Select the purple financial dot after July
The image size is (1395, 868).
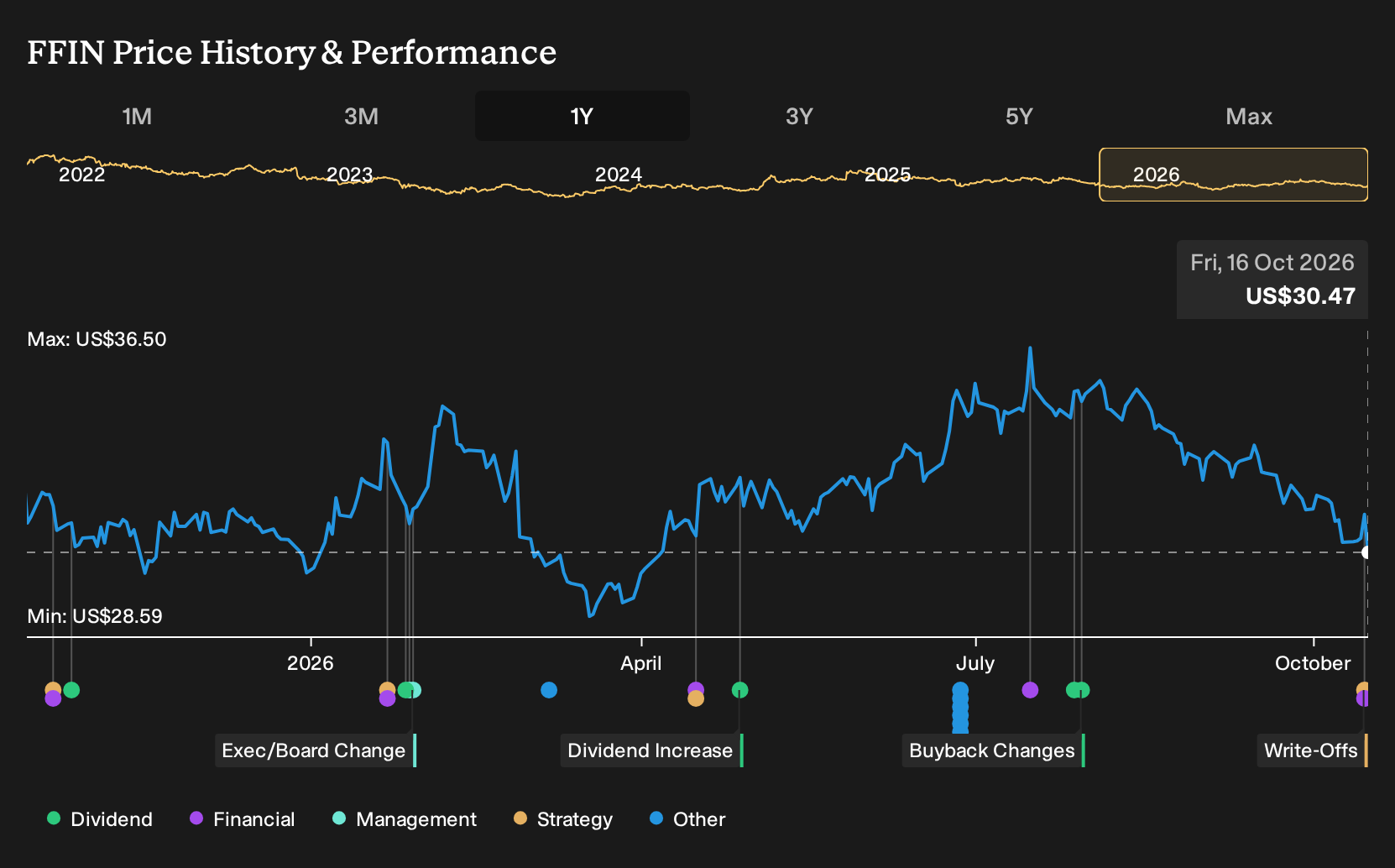pyautogui.click(x=1030, y=690)
